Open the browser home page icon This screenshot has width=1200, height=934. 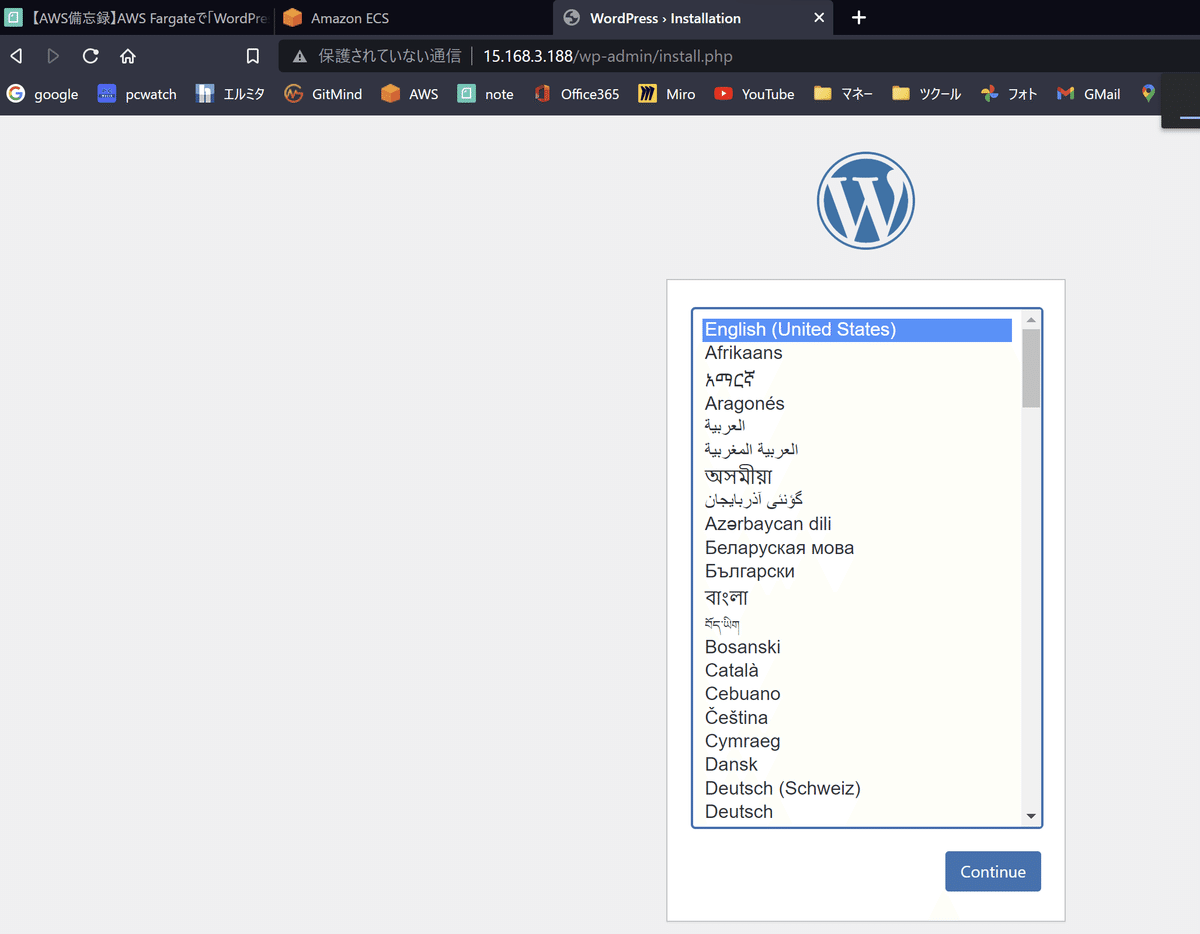coord(127,56)
